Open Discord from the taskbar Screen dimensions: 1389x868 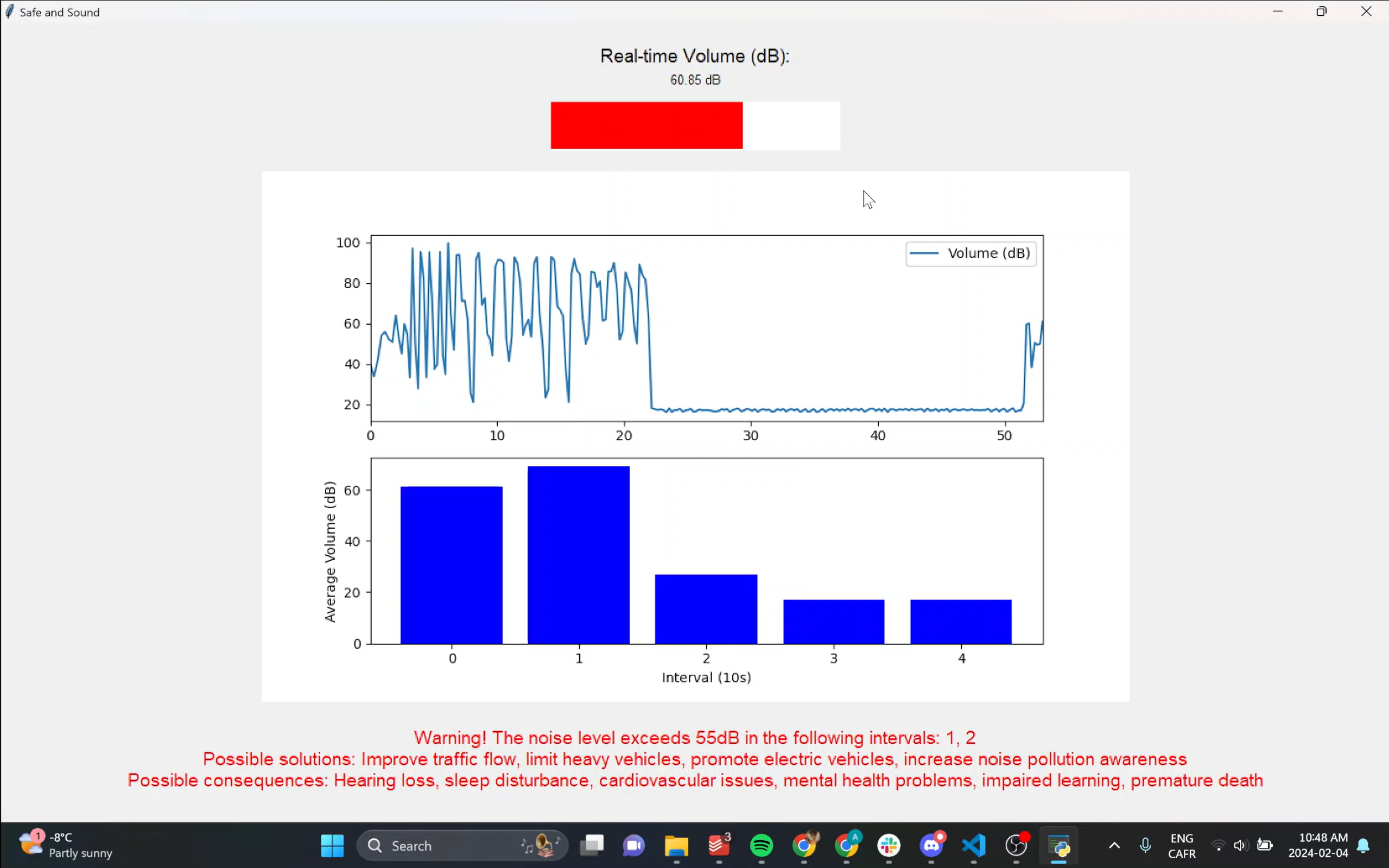tap(931, 846)
